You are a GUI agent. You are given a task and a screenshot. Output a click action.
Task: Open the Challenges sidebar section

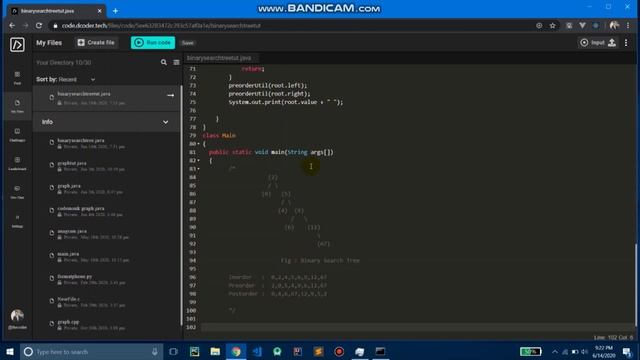tap(17, 135)
